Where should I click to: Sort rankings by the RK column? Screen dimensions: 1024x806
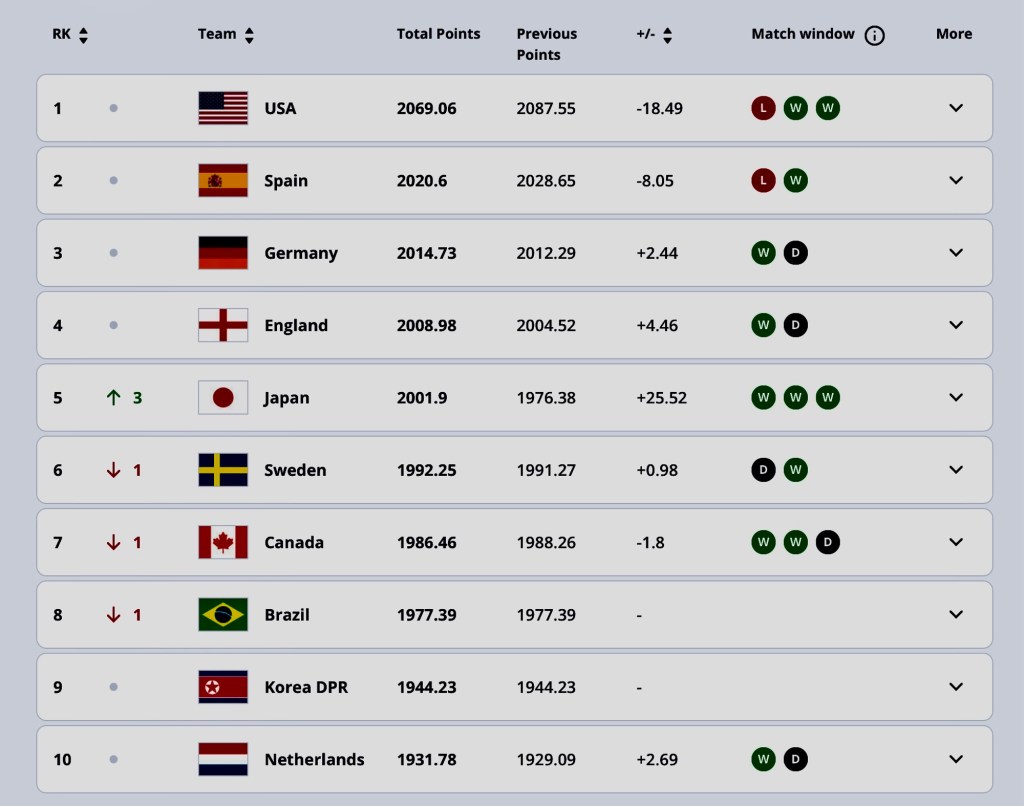click(x=83, y=36)
